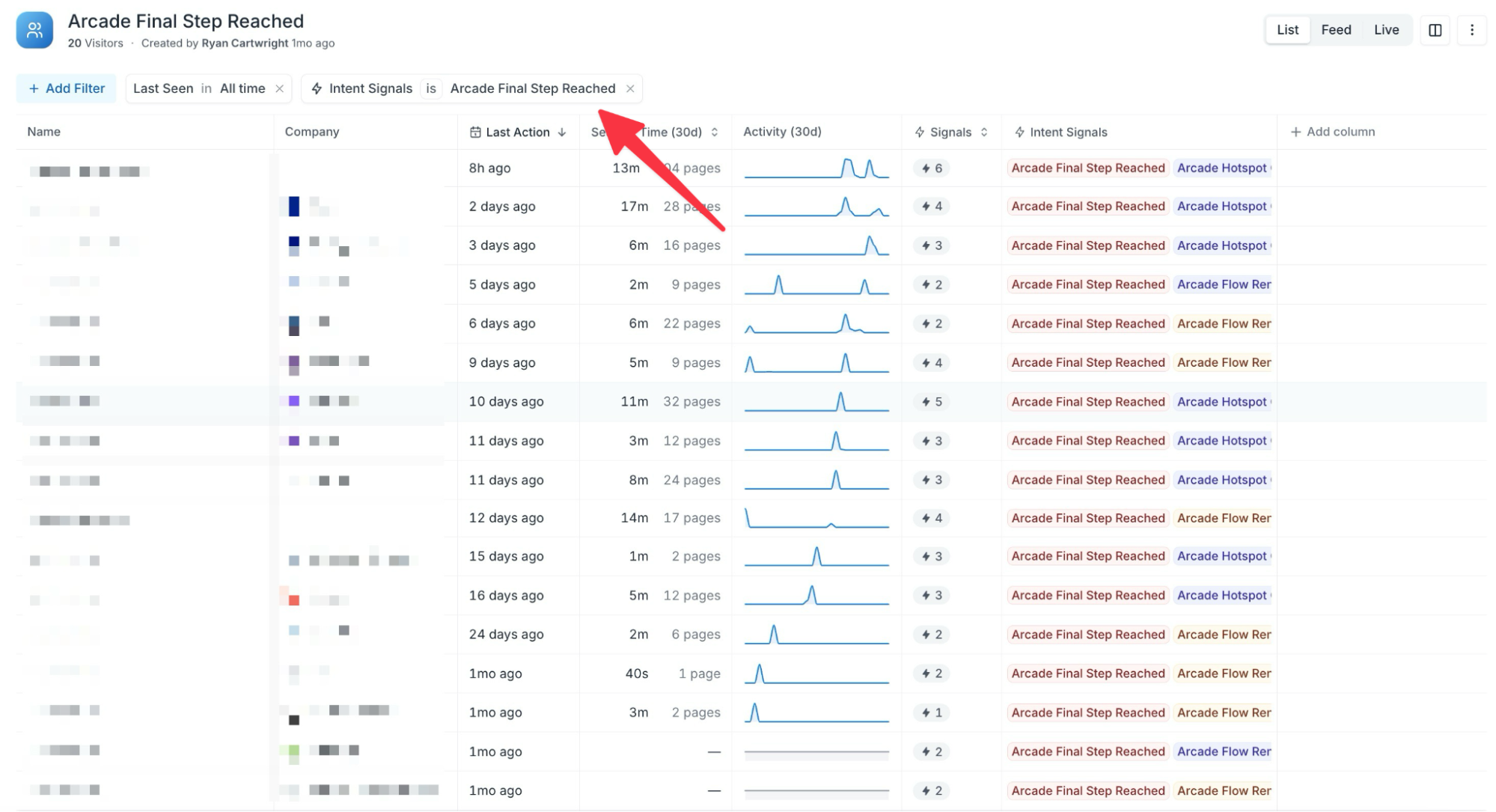
Task: Switch to the List view
Action: coord(1287,30)
